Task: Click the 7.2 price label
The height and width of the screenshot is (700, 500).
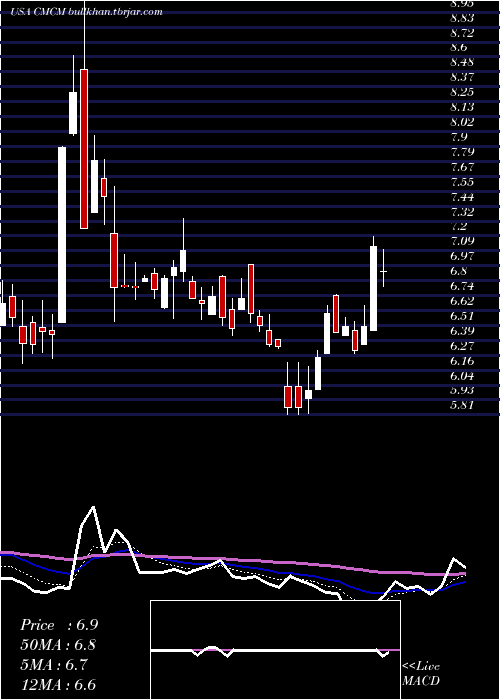Action: click(x=459, y=226)
